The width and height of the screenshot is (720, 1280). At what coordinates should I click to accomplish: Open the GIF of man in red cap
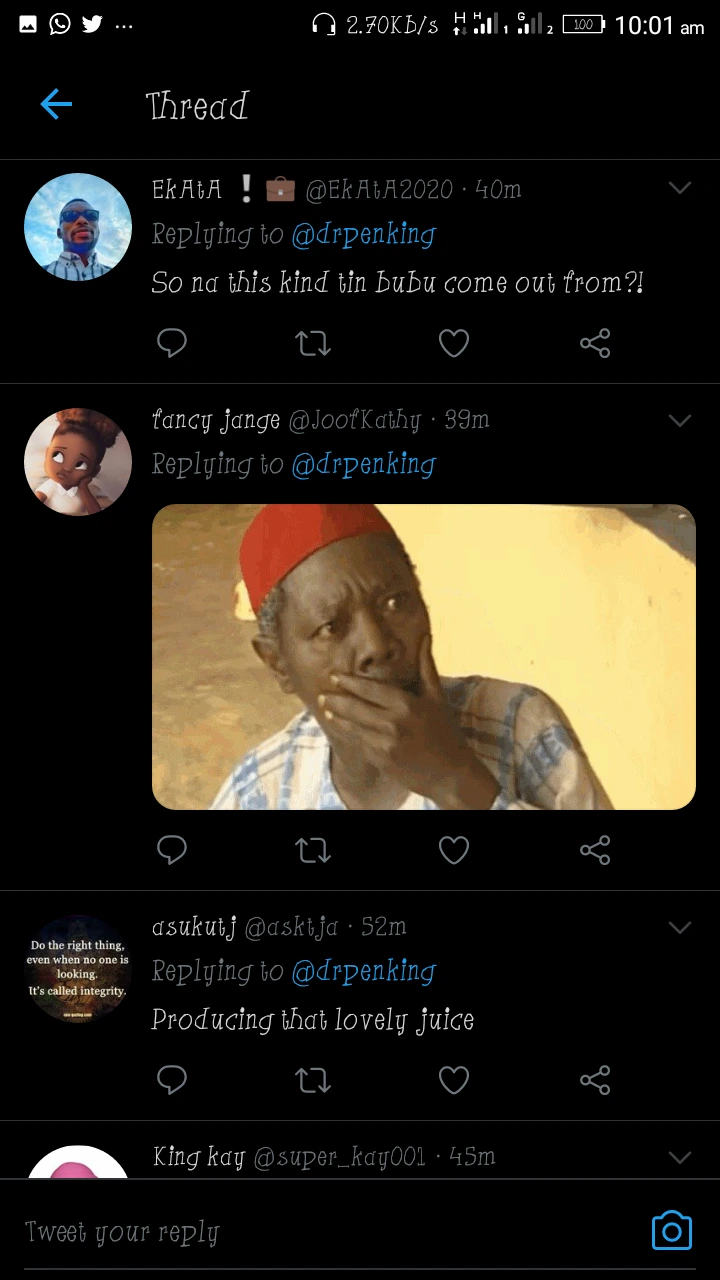click(x=423, y=657)
